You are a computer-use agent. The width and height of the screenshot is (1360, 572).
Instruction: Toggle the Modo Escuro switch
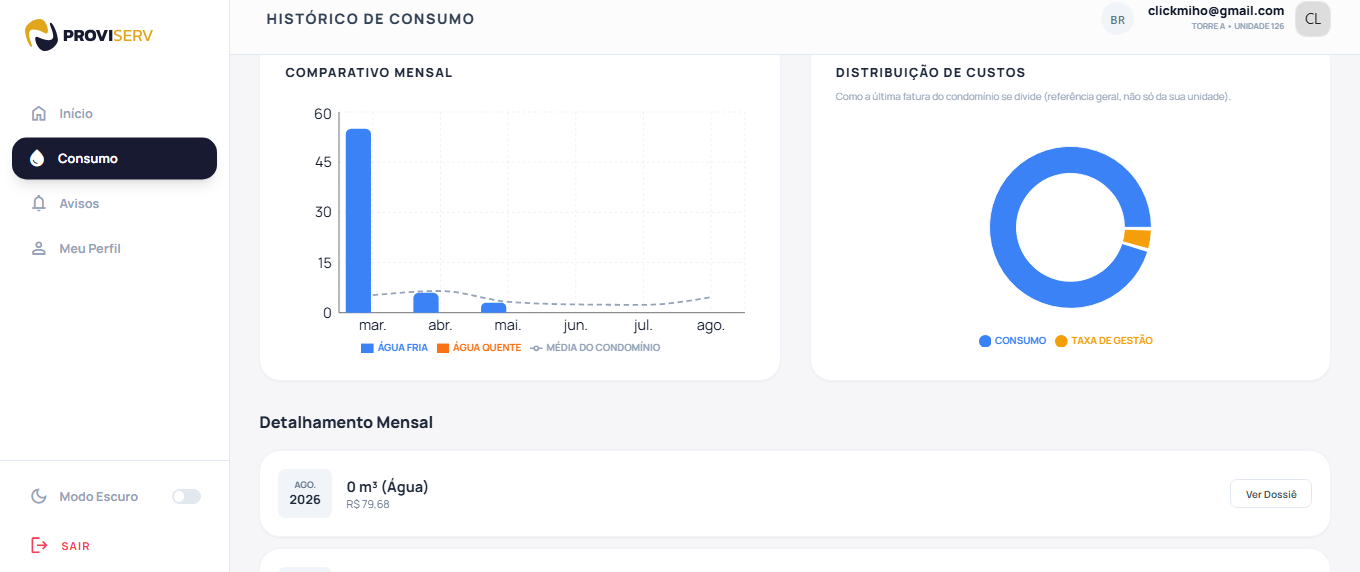pos(186,496)
